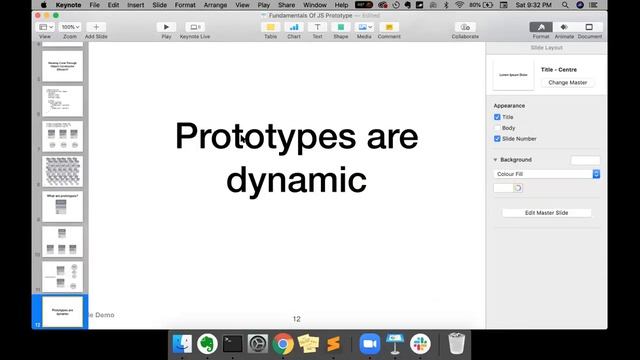Click the Edit Master Slide button
Viewport: 640px width, 360px height.
tap(546, 213)
